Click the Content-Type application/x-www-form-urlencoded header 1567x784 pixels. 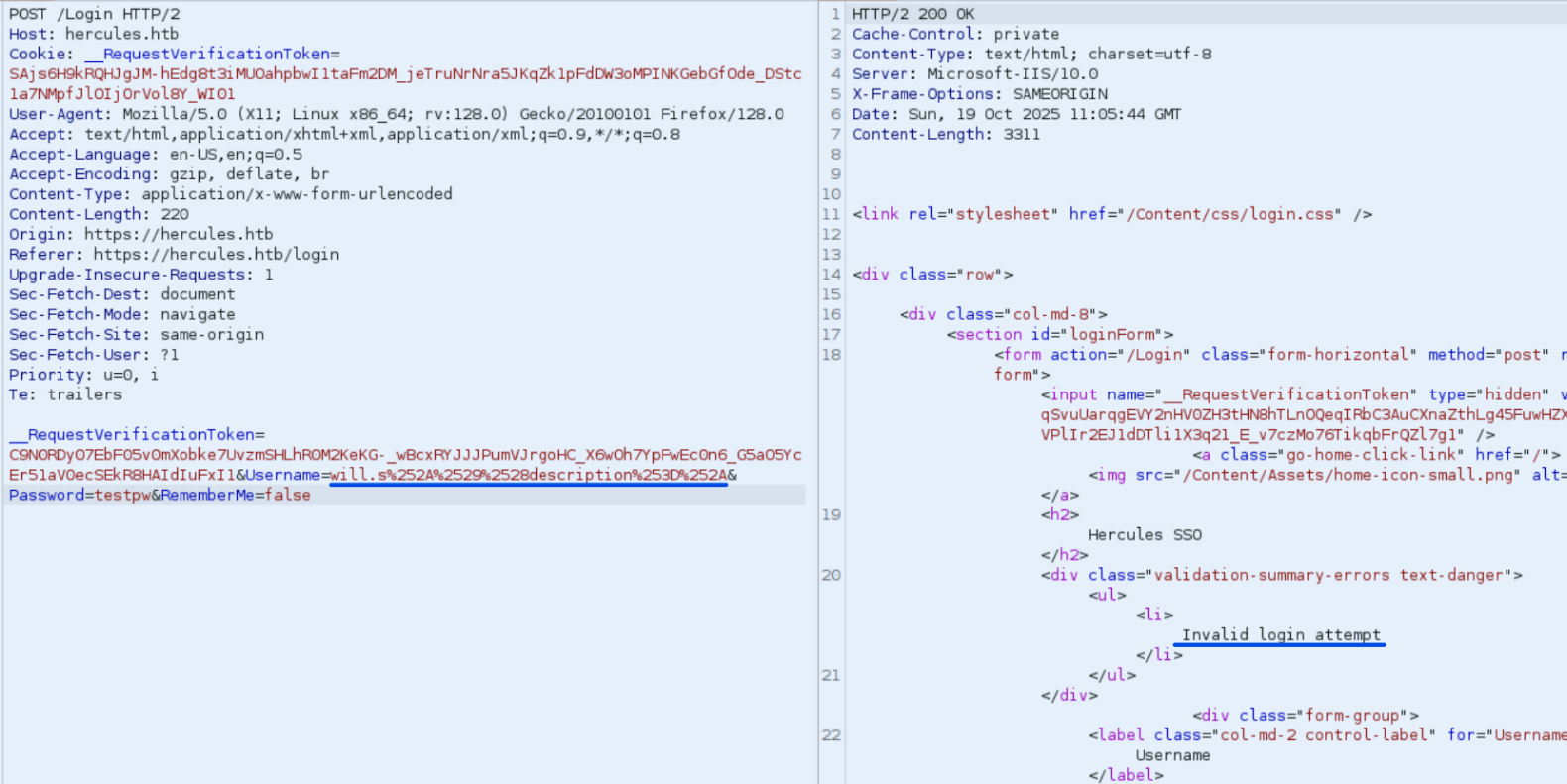click(231, 194)
